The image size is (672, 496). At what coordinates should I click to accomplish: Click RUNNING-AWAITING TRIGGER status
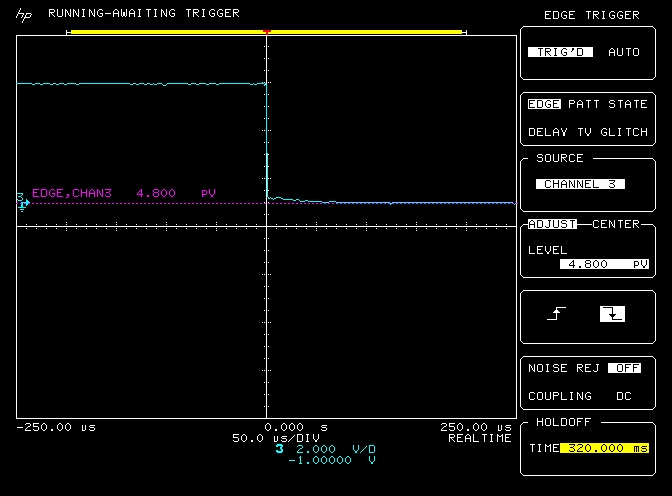[x=144, y=13]
